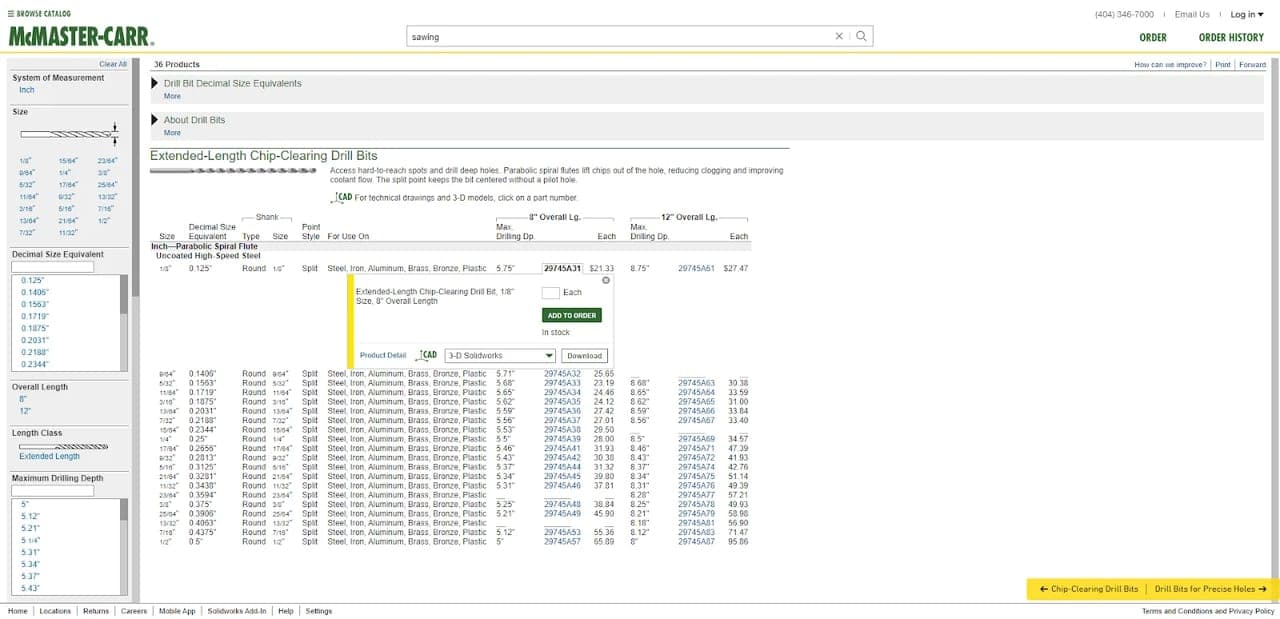Viewport: 1280px width, 619px height.
Task: Open the Careers footer link
Action: (134, 611)
